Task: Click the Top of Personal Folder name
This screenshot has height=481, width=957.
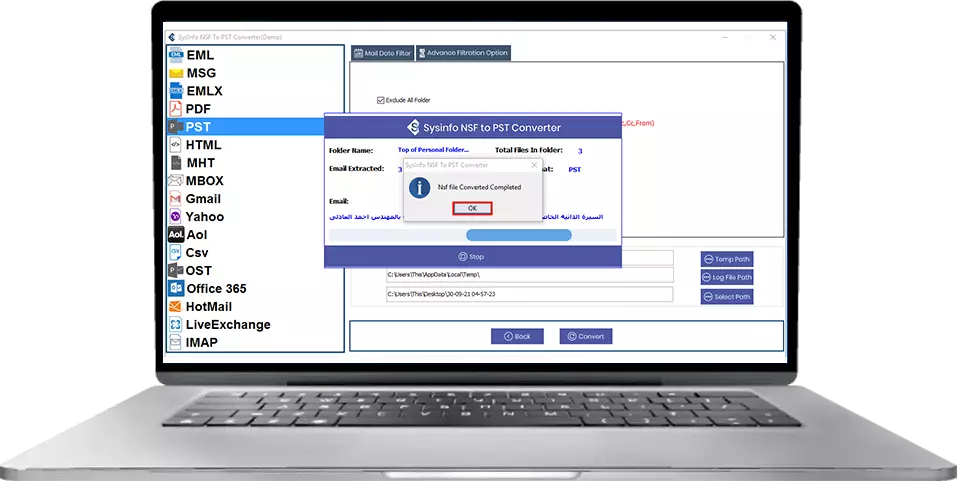Action: 433,150
